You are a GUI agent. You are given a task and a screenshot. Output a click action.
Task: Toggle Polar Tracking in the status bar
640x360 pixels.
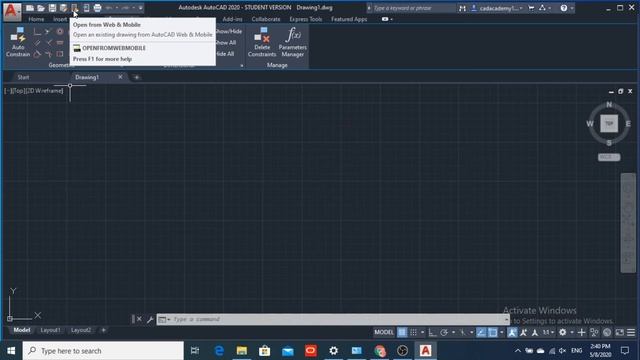tap(444, 332)
